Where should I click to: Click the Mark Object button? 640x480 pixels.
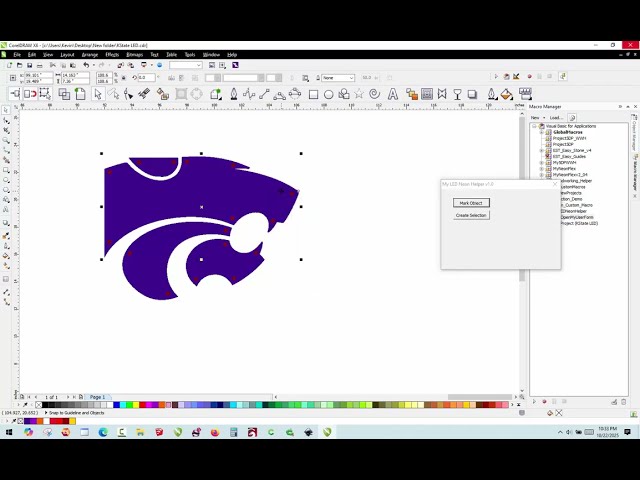471,203
